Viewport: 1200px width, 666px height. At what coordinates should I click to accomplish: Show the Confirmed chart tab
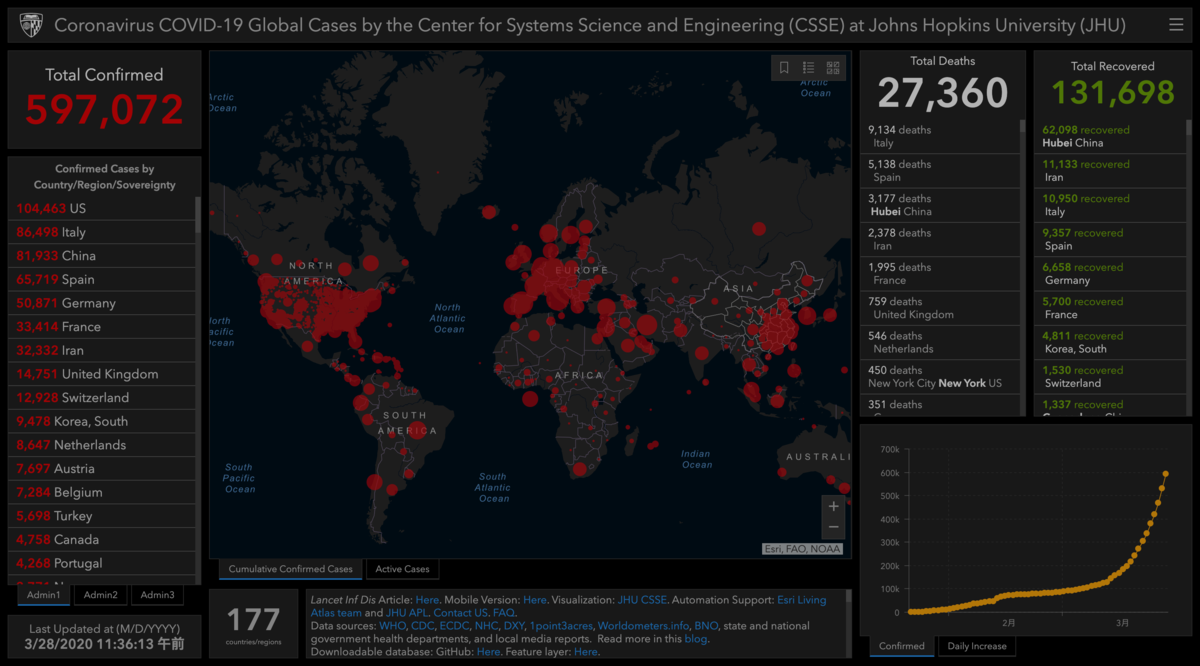pyautogui.click(x=902, y=646)
